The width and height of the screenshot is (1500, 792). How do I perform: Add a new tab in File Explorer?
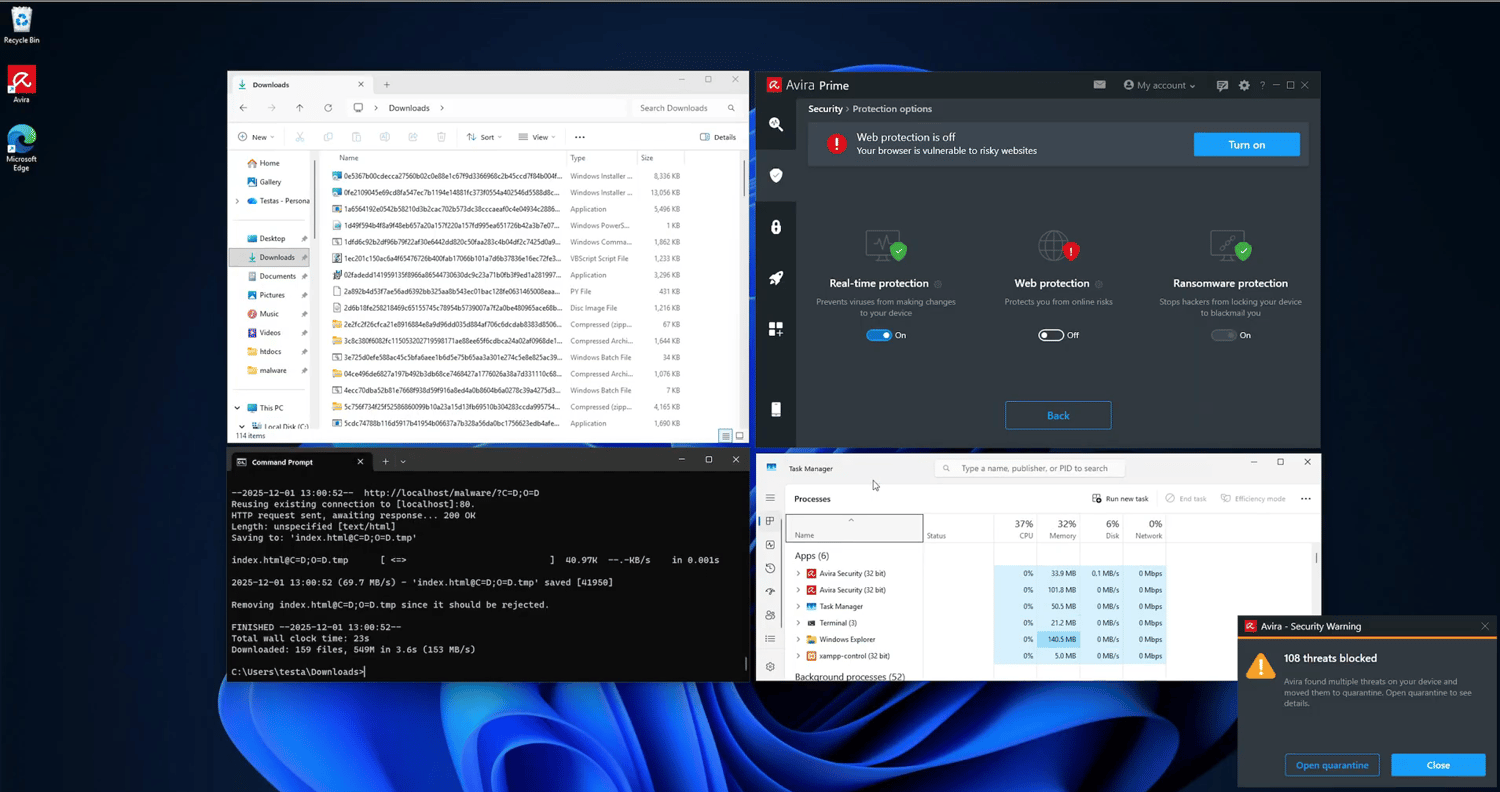387,85
